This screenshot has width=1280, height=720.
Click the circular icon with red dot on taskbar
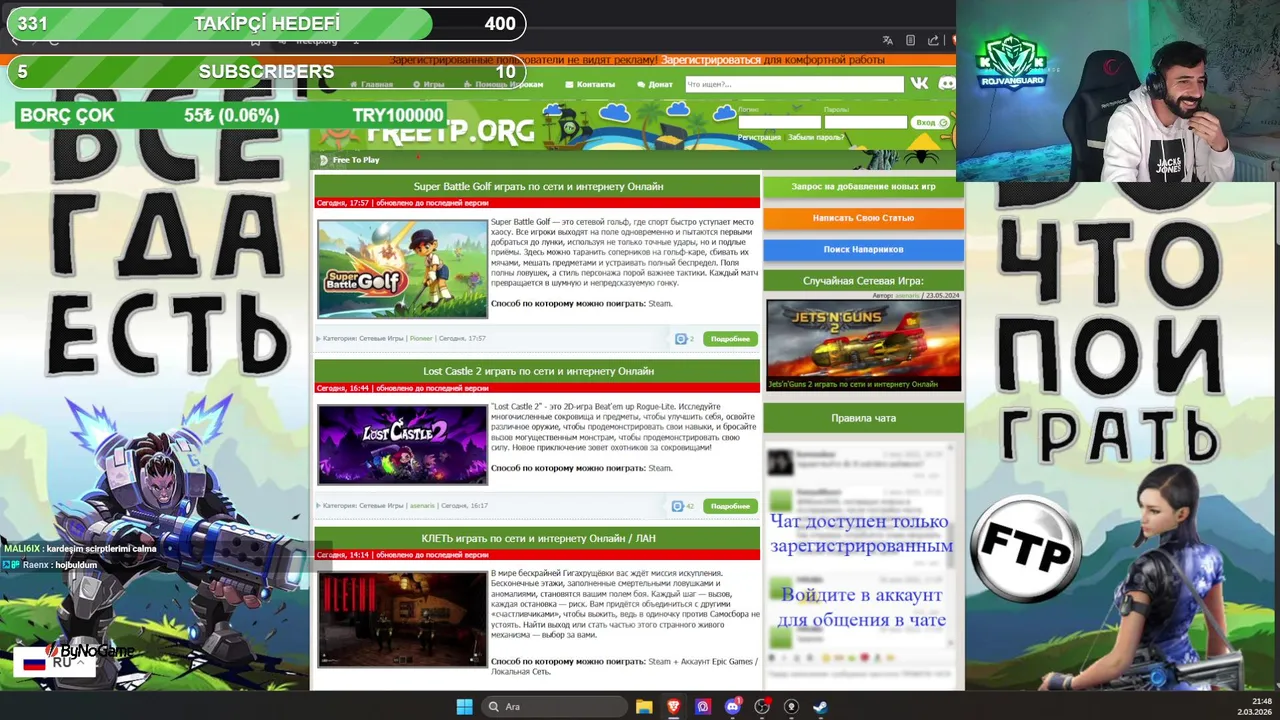[x=762, y=707]
